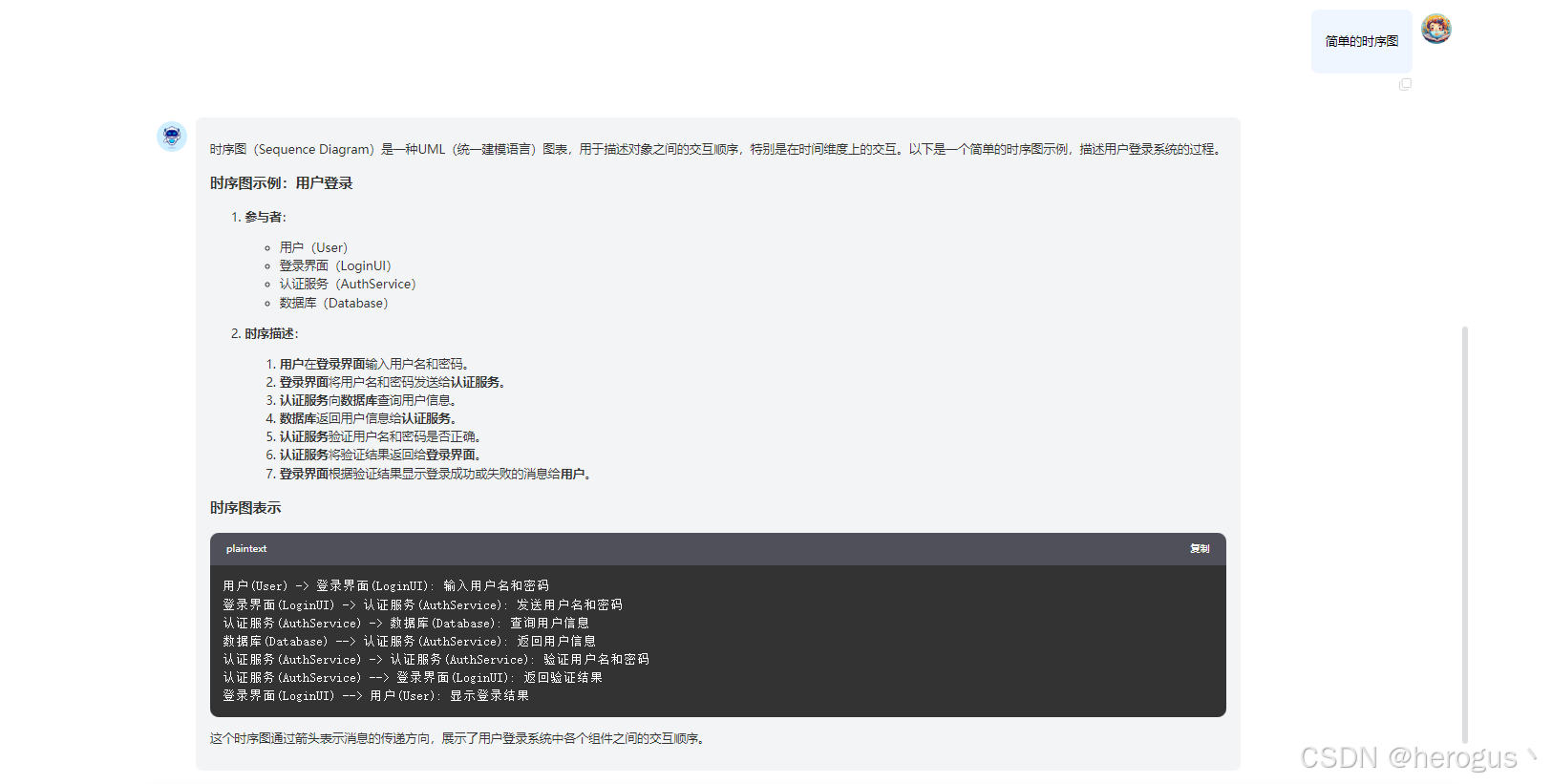Click step 数据库返回用户信息给认证服务

click(x=369, y=418)
